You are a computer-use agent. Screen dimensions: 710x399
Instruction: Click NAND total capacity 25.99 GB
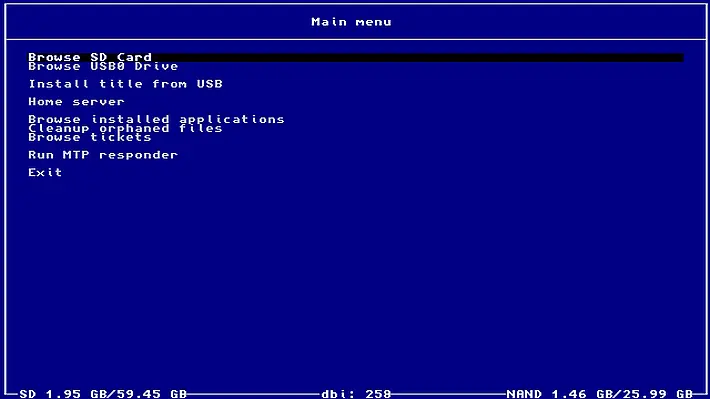coord(657,394)
